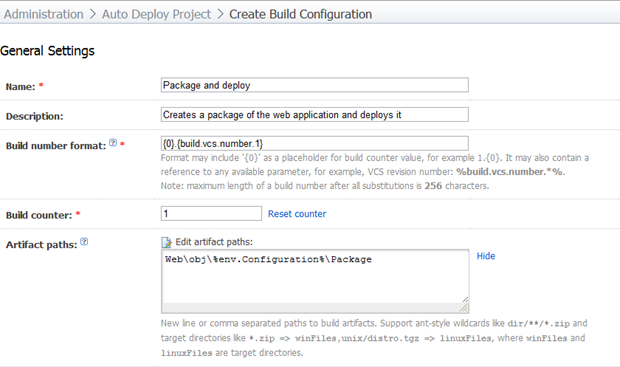
Task: Open help icon beside Artifact paths
Action: pyautogui.click(x=84, y=241)
